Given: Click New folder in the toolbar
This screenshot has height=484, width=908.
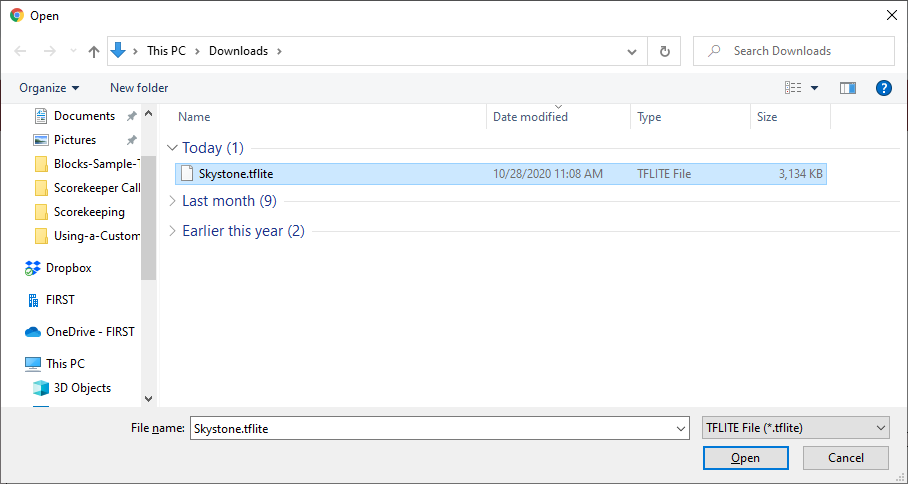Looking at the screenshot, I should [139, 88].
